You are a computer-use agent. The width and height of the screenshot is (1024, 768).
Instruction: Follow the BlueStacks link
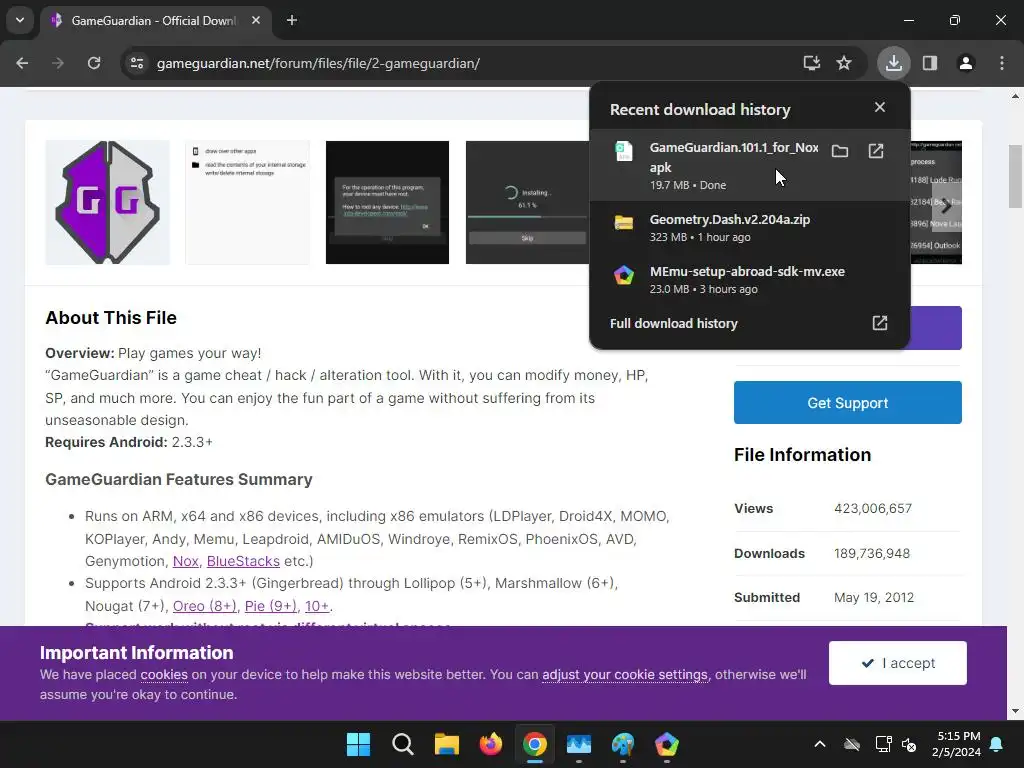tap(243, 561)
